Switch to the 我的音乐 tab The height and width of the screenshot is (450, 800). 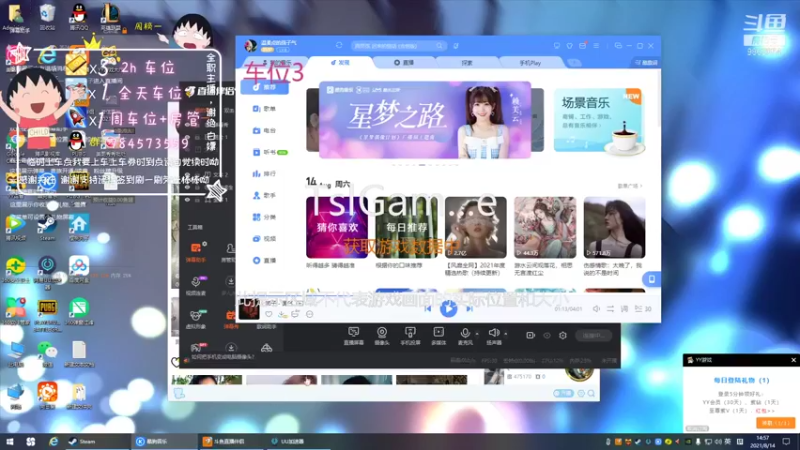(277, 63)
